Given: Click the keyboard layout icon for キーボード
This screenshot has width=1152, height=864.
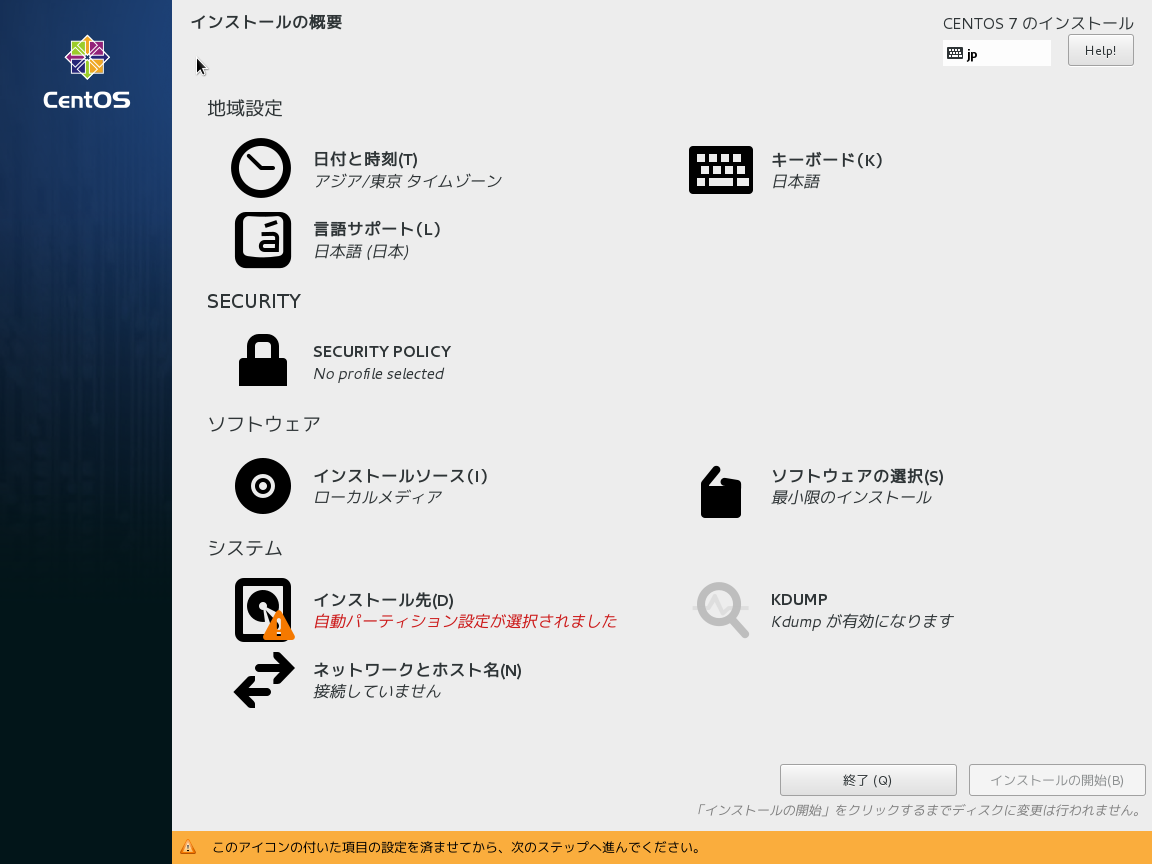Looking at the screenshot, I should (x=721, y=170).
